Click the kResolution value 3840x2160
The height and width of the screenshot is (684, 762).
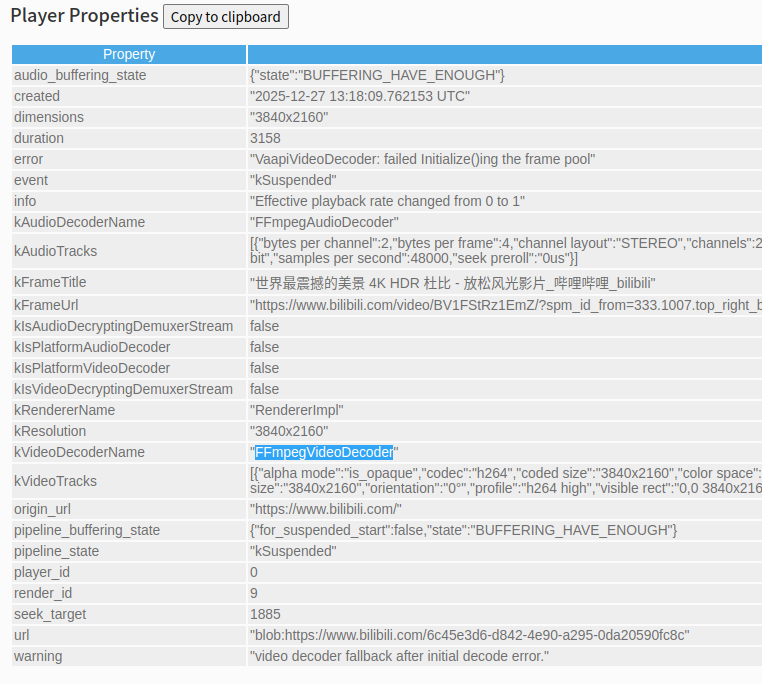[x=289, y=431]
